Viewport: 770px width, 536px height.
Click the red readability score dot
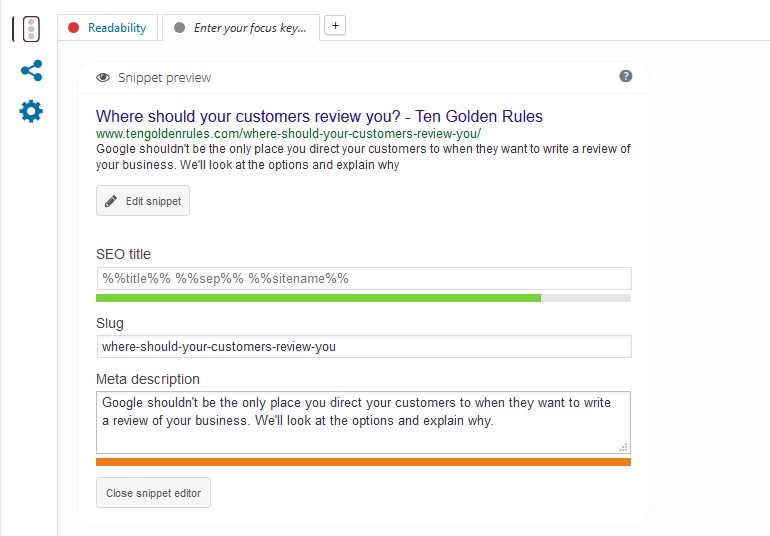coord(74,28)
